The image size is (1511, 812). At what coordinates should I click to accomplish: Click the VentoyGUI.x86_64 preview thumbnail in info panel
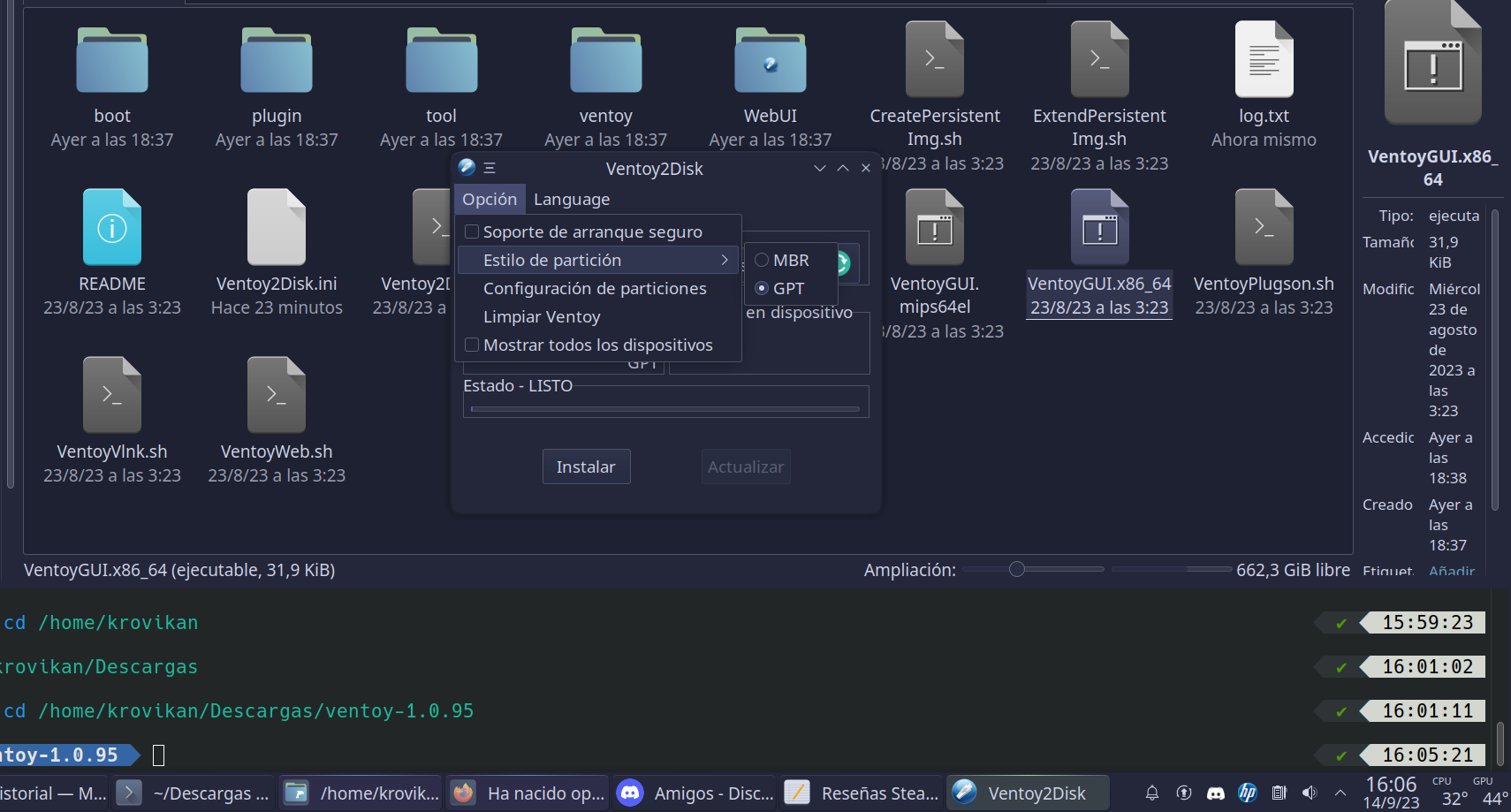[x=1432, y=62]
